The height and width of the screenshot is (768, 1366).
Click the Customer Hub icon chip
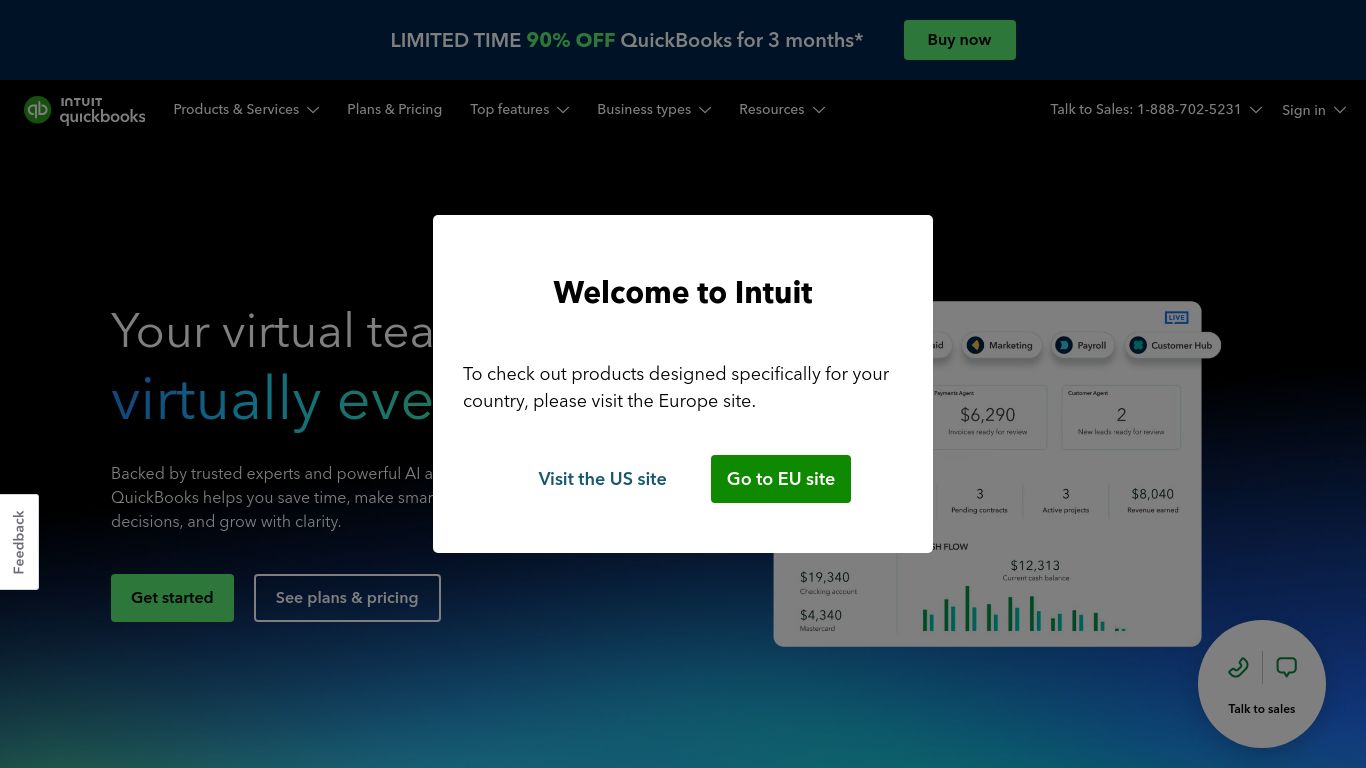pos(1173,345)
